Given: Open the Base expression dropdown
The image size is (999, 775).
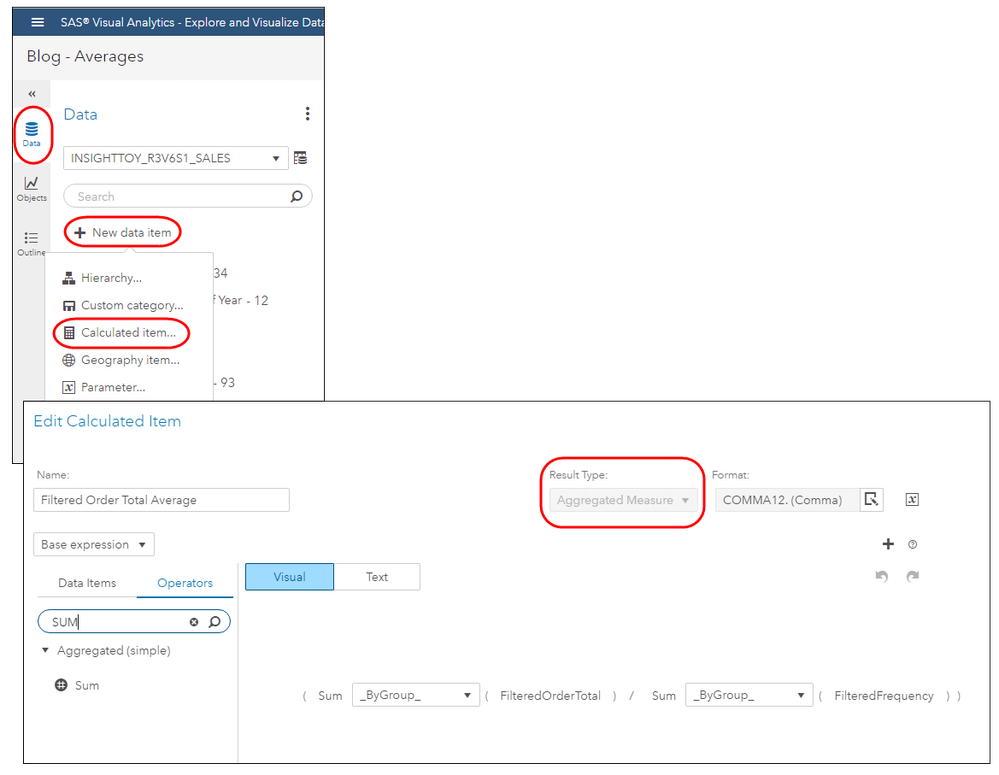Looking at the screenshot, I should click(x=94, y=544).
